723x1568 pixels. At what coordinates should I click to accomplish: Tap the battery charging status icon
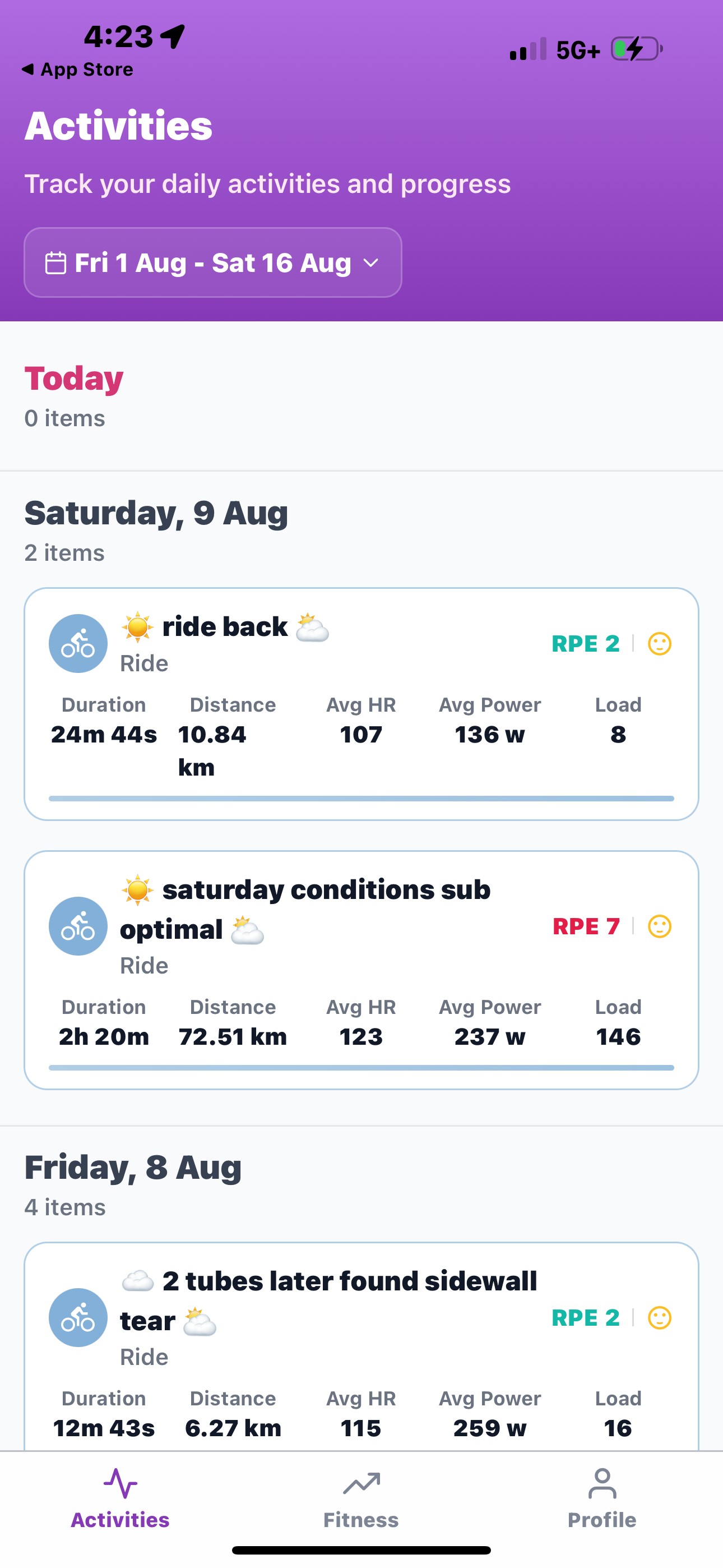(x=637, y=49)
